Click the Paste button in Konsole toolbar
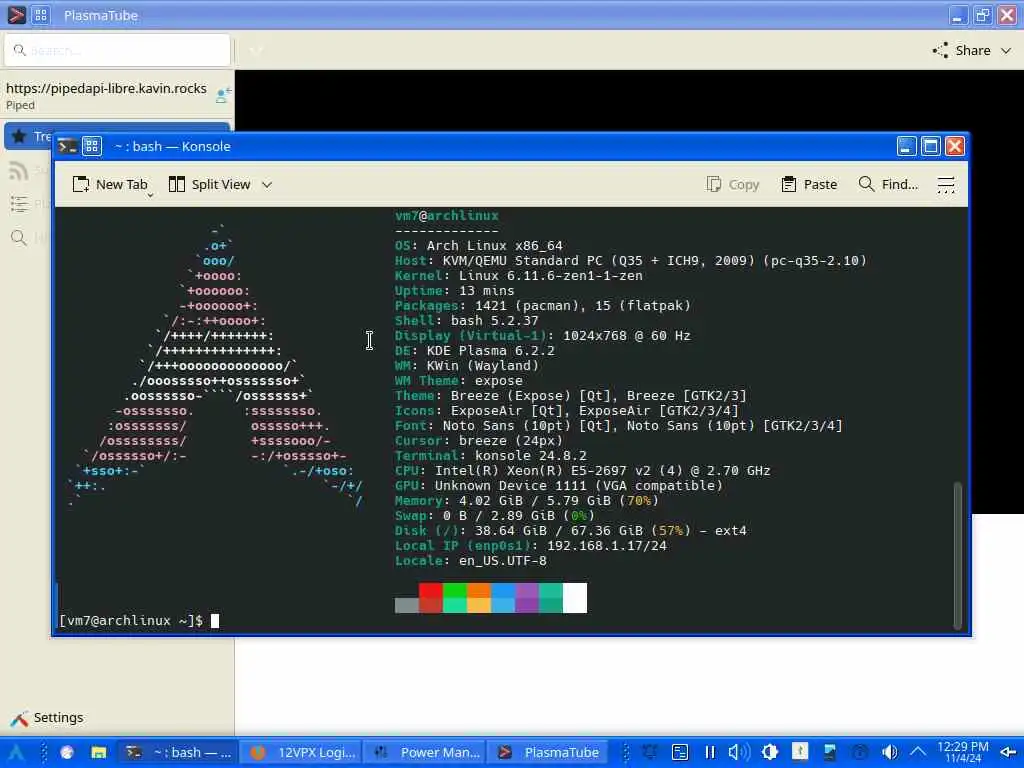The image size is (1024, 768). coord(809,185)
